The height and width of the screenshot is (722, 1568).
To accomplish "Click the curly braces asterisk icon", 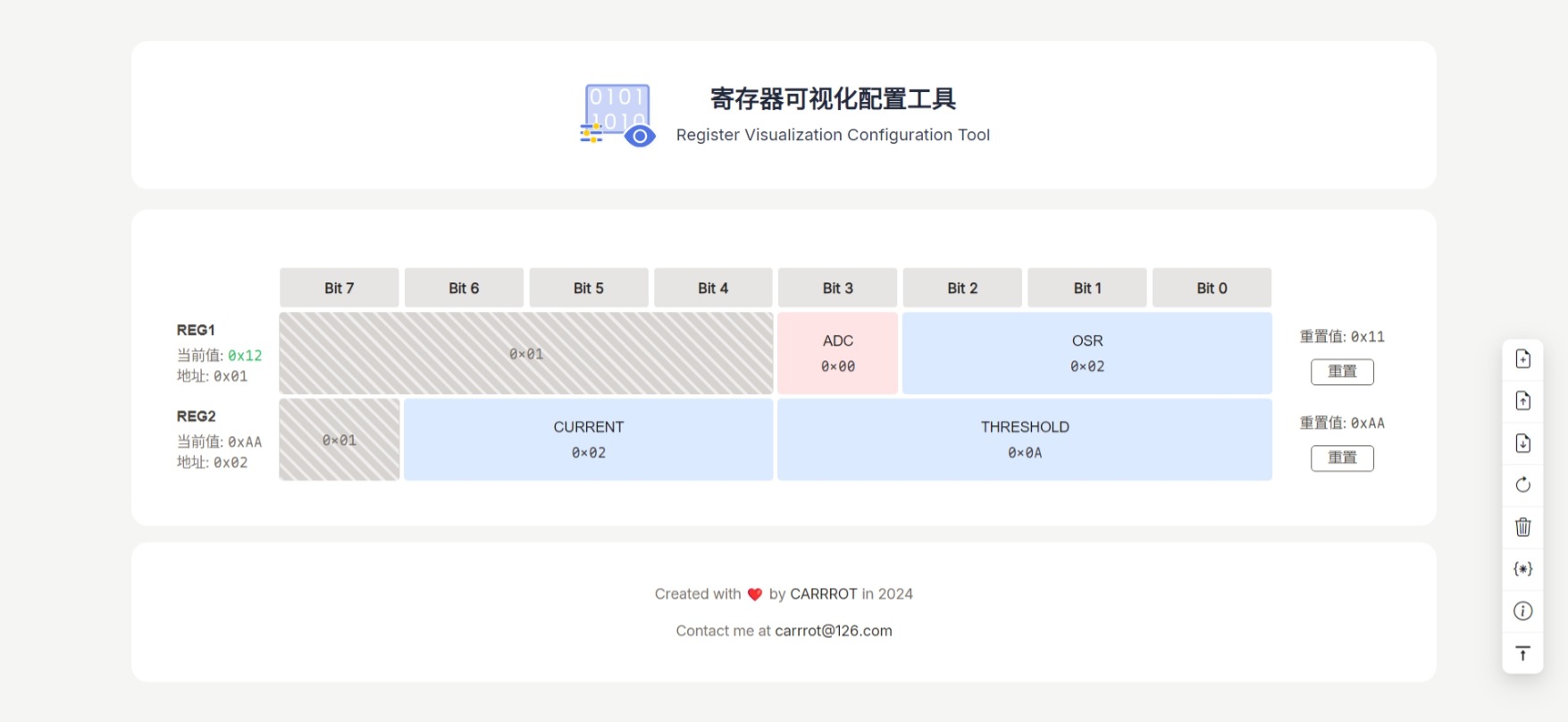I will point(1523,569).
